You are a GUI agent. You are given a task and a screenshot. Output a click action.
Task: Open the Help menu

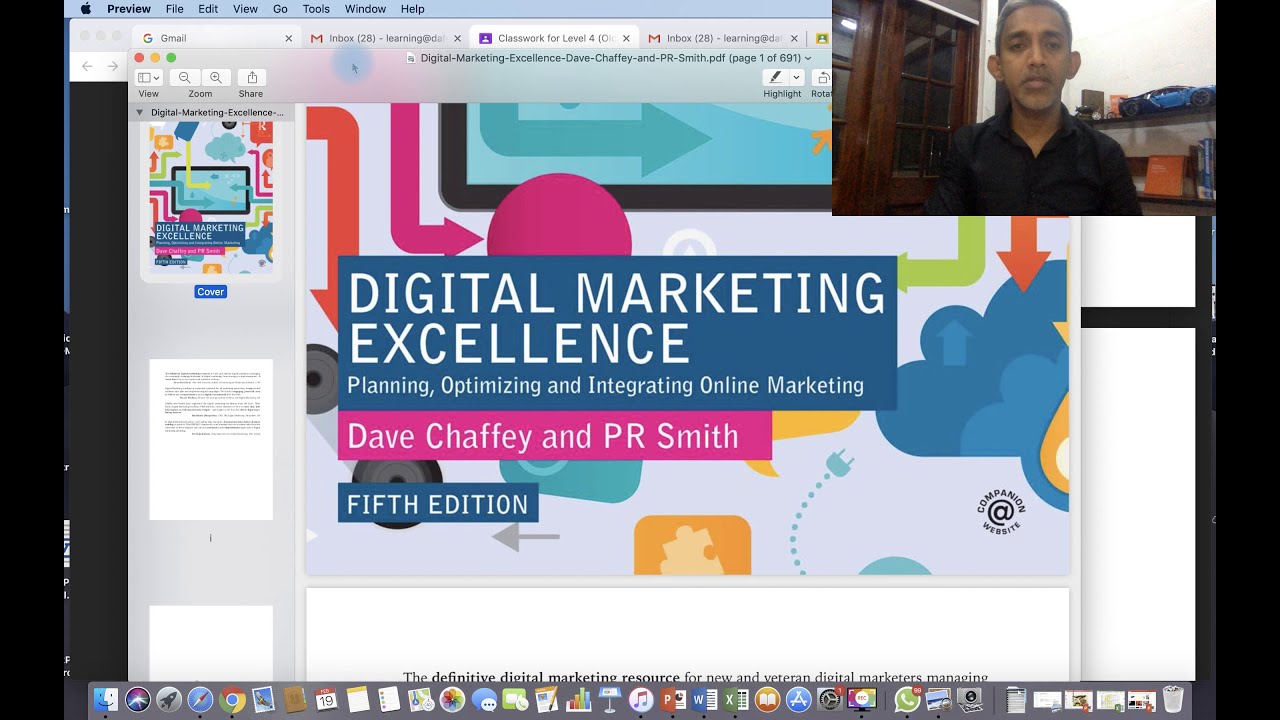[412, 9]
